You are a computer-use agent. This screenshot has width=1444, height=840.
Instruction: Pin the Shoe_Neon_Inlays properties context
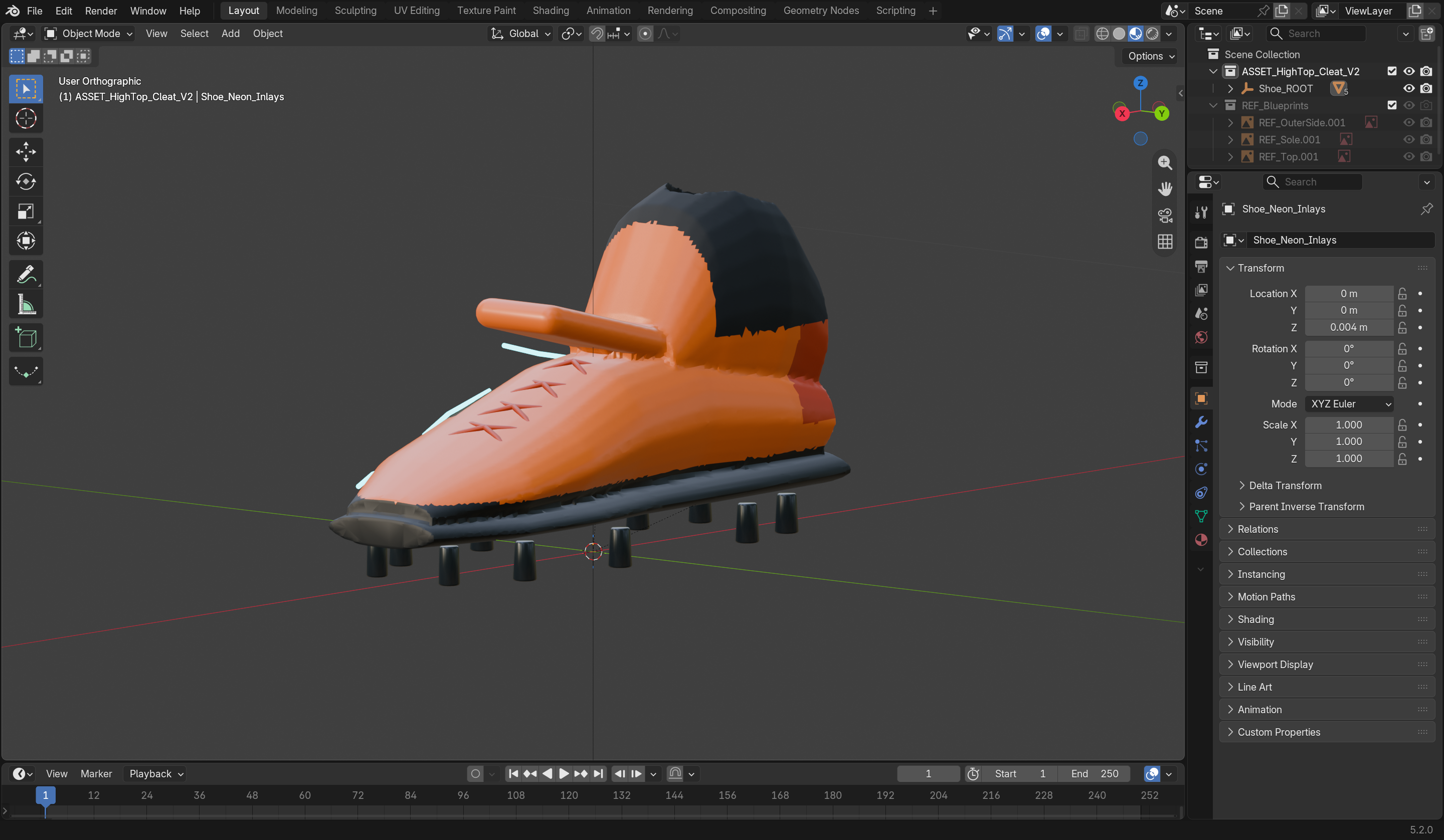[x=1426, y=209]
